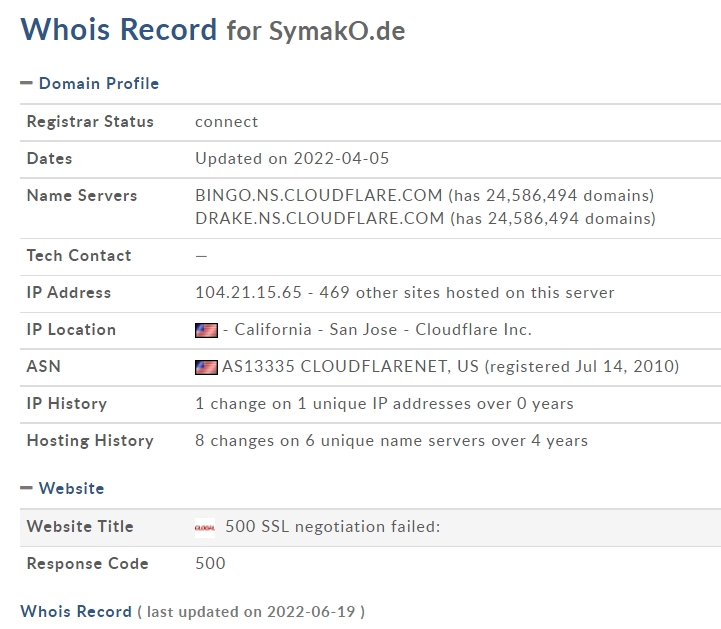Click 'last updated on 2022-06-19' text

click(251, 612)
